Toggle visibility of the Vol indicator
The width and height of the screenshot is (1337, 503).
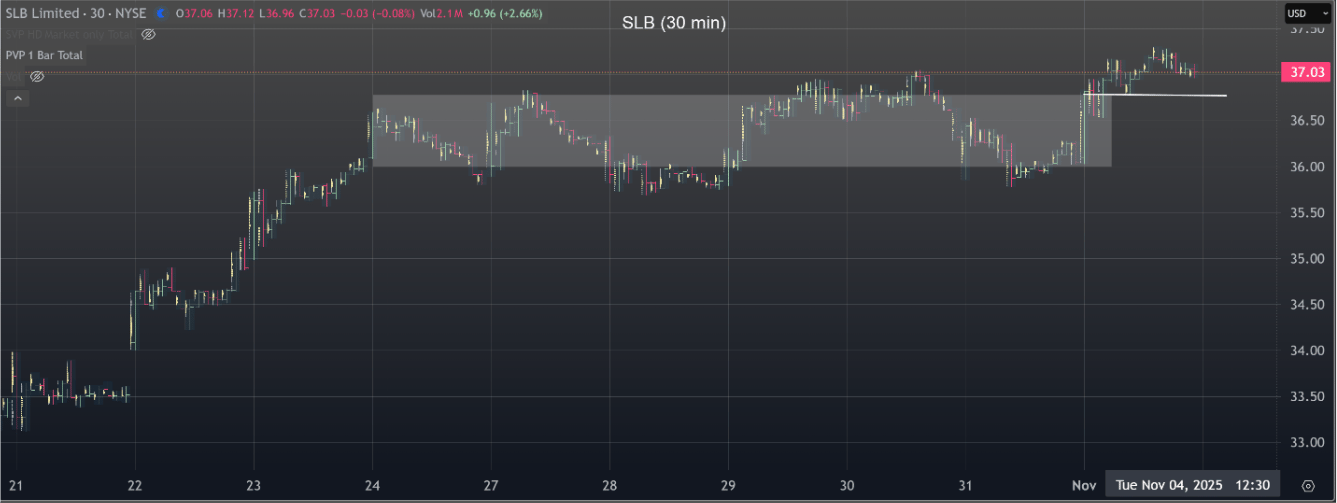[37, 76]
